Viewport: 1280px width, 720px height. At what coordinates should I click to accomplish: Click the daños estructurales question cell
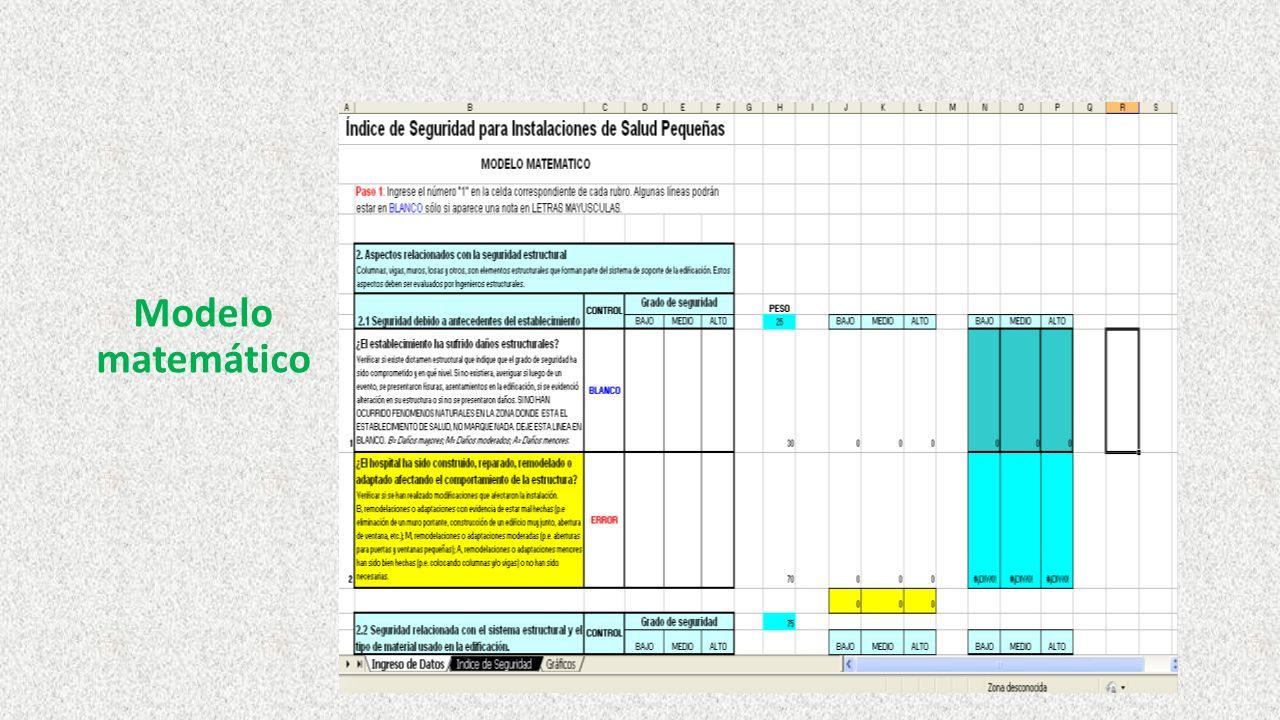(x=469, y=390)
